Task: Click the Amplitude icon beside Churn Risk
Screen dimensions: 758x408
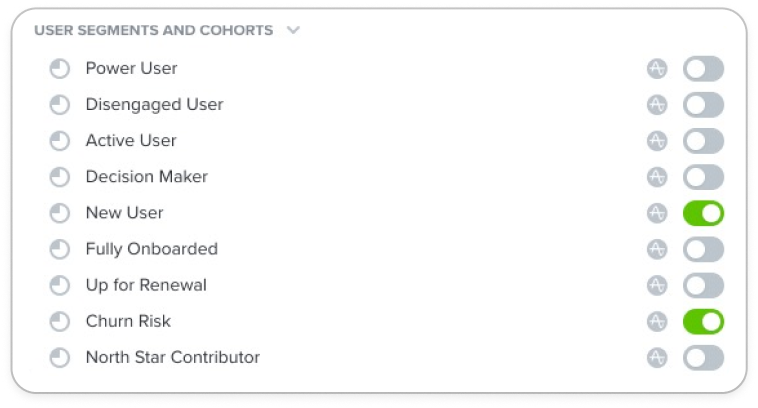Action: 657,321
